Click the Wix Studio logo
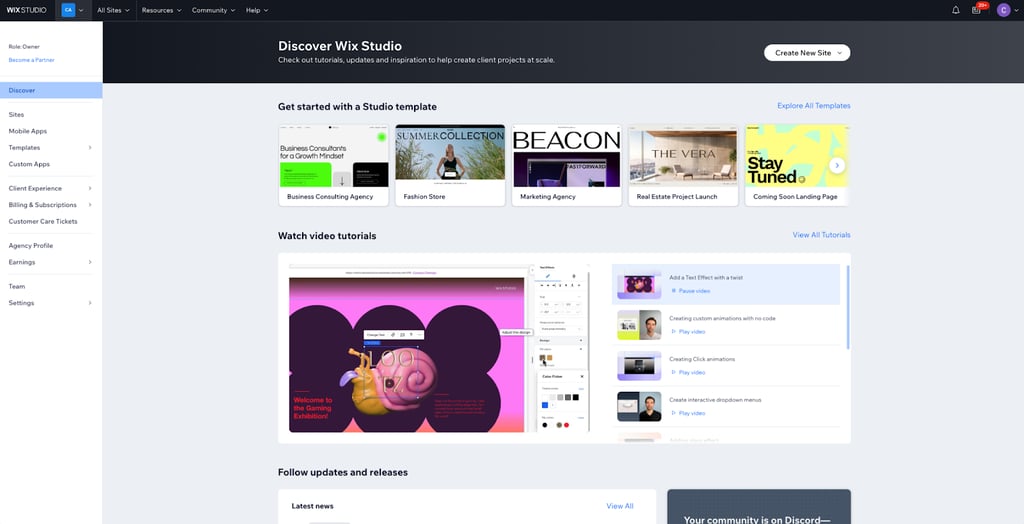The width and height of the screenshot is (1024, 524). coord(27,10)
